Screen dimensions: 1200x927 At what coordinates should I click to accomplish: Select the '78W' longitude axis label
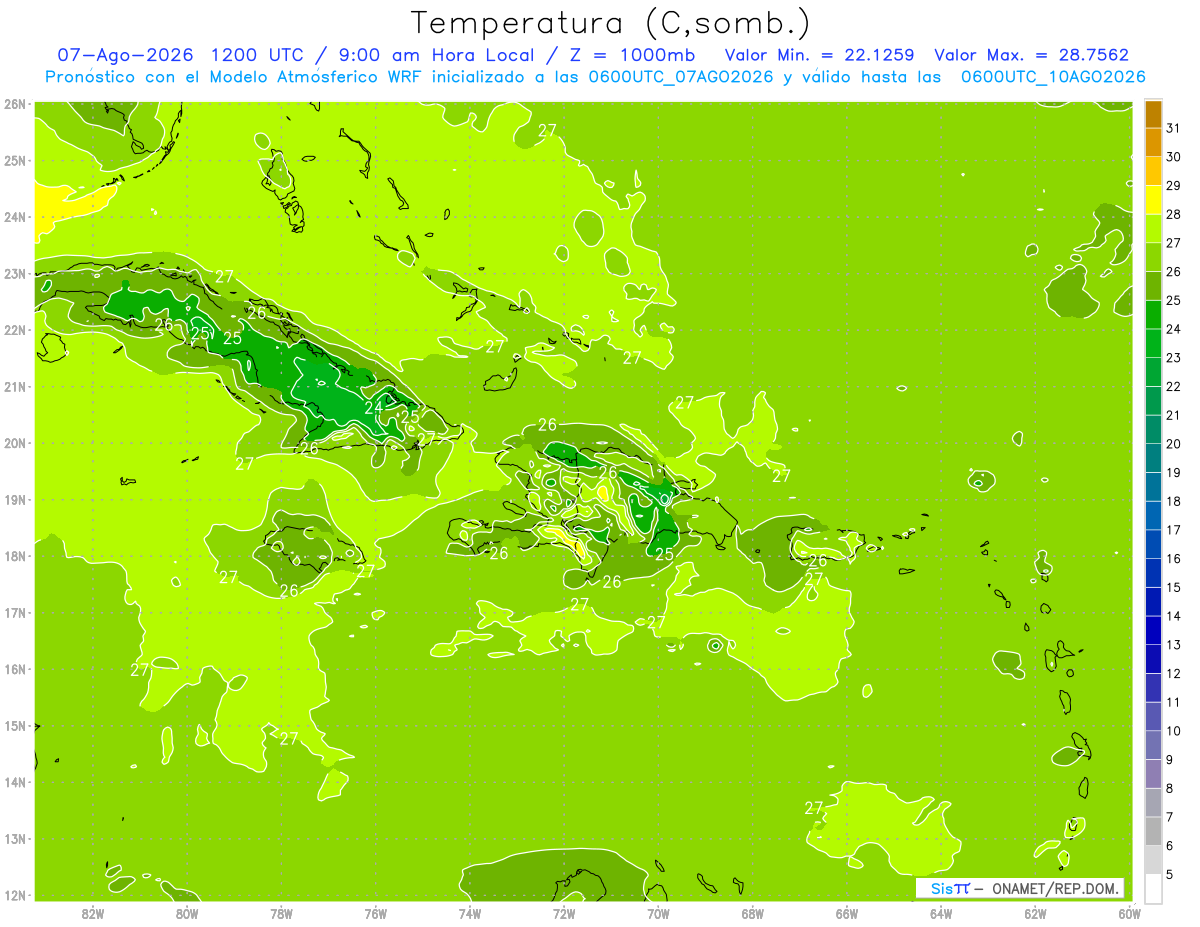281,914
